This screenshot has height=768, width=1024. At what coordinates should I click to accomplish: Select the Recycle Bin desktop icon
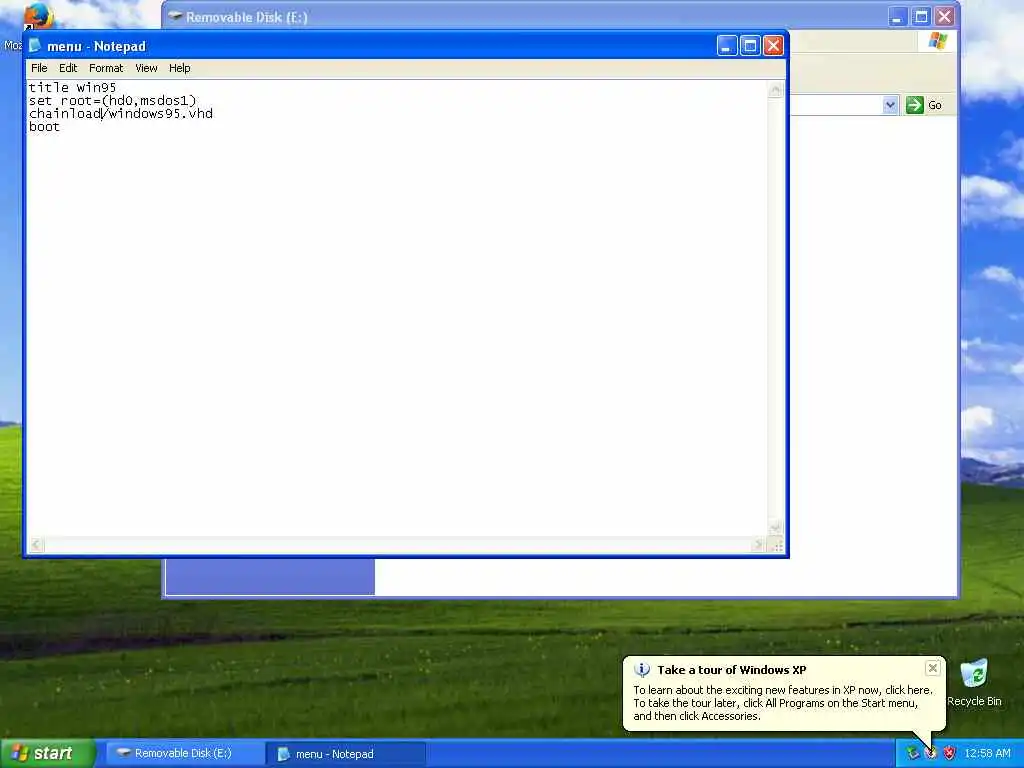pos(974,683)
